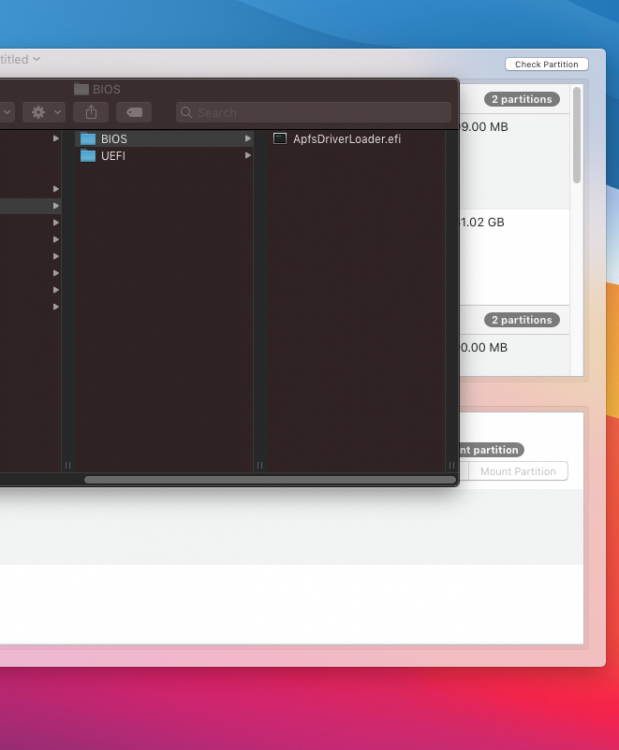Open the view options dropdown left of gear
Viewport: 619px width, 750px height.
tap(7, 112)
